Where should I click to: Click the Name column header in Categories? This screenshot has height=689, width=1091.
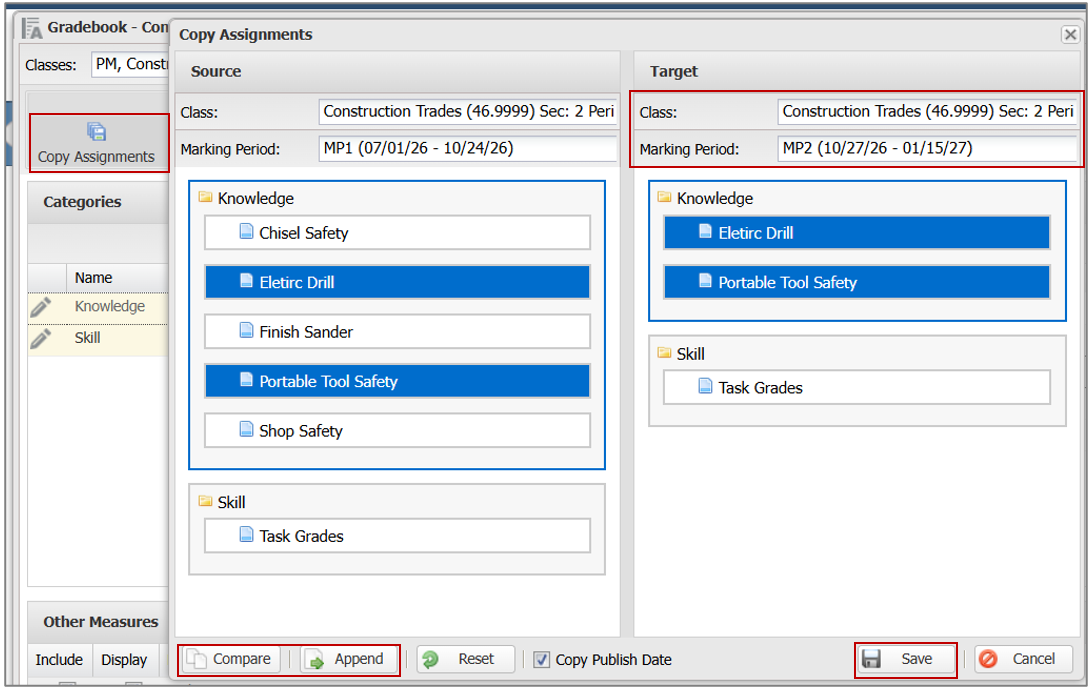[x=117, y=278]
